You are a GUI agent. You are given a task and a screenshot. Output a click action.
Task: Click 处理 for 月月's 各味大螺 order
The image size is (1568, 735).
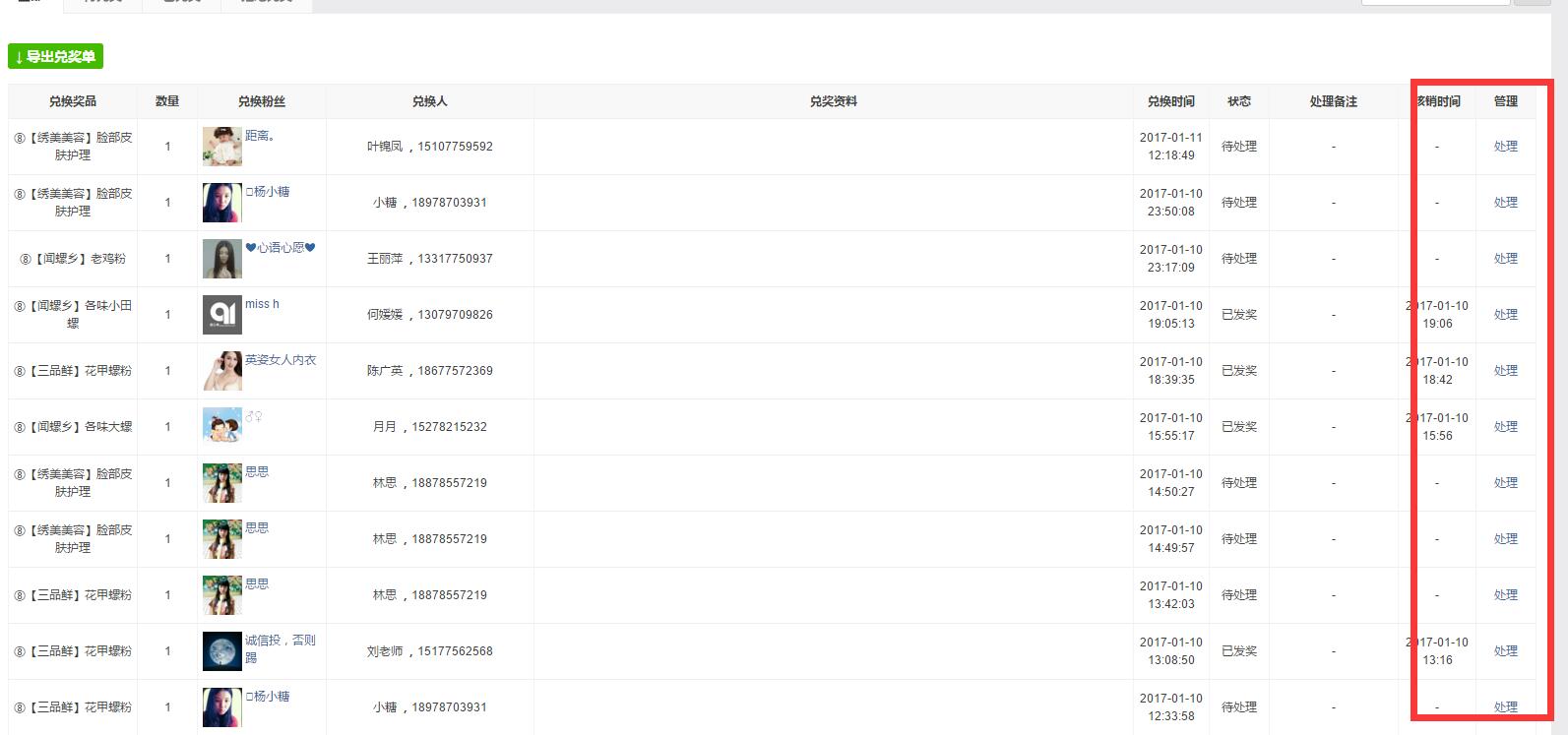[1505, 427]
